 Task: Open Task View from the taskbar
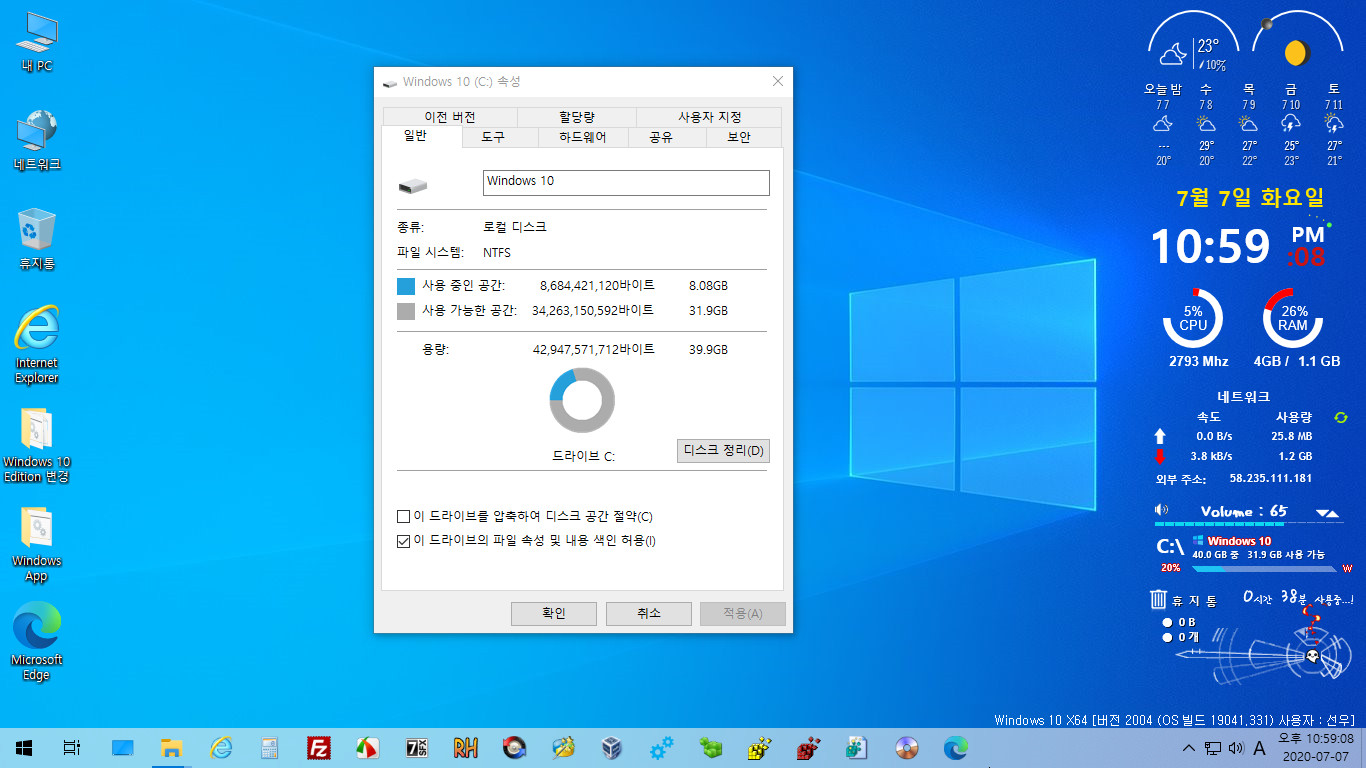[x=71, y=747]
